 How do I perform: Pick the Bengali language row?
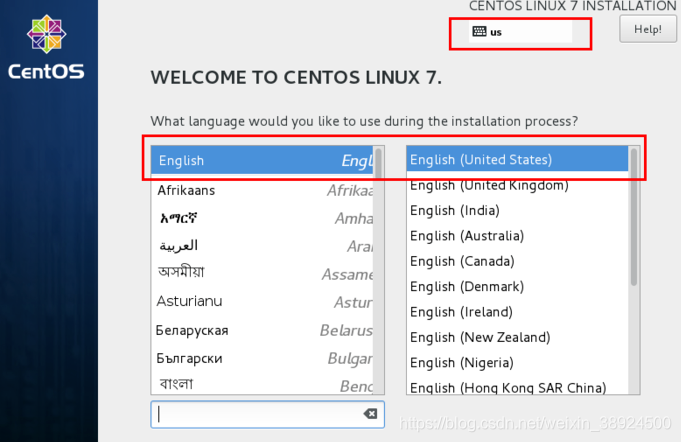262,384
